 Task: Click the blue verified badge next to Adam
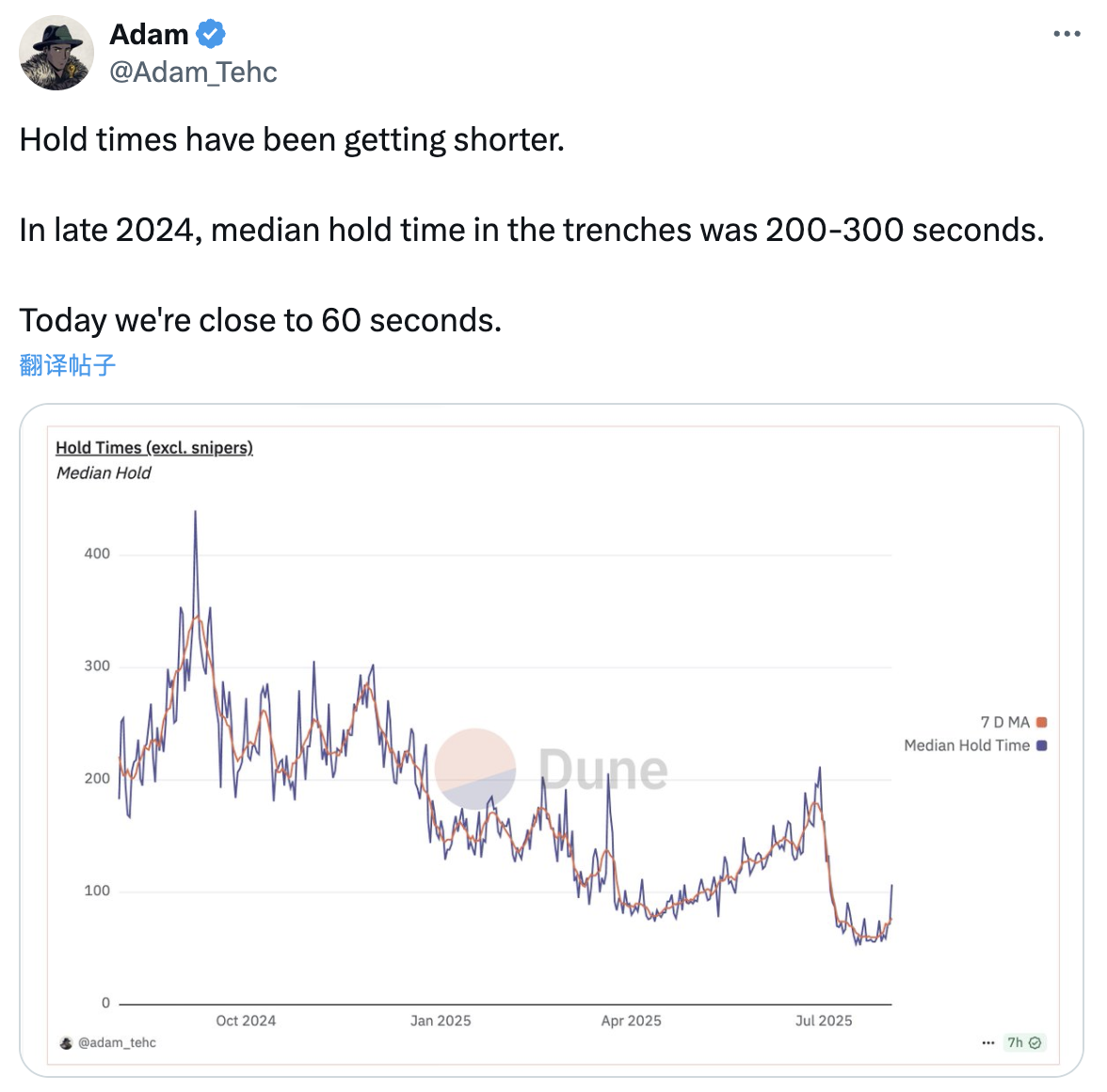coord(211,34)
